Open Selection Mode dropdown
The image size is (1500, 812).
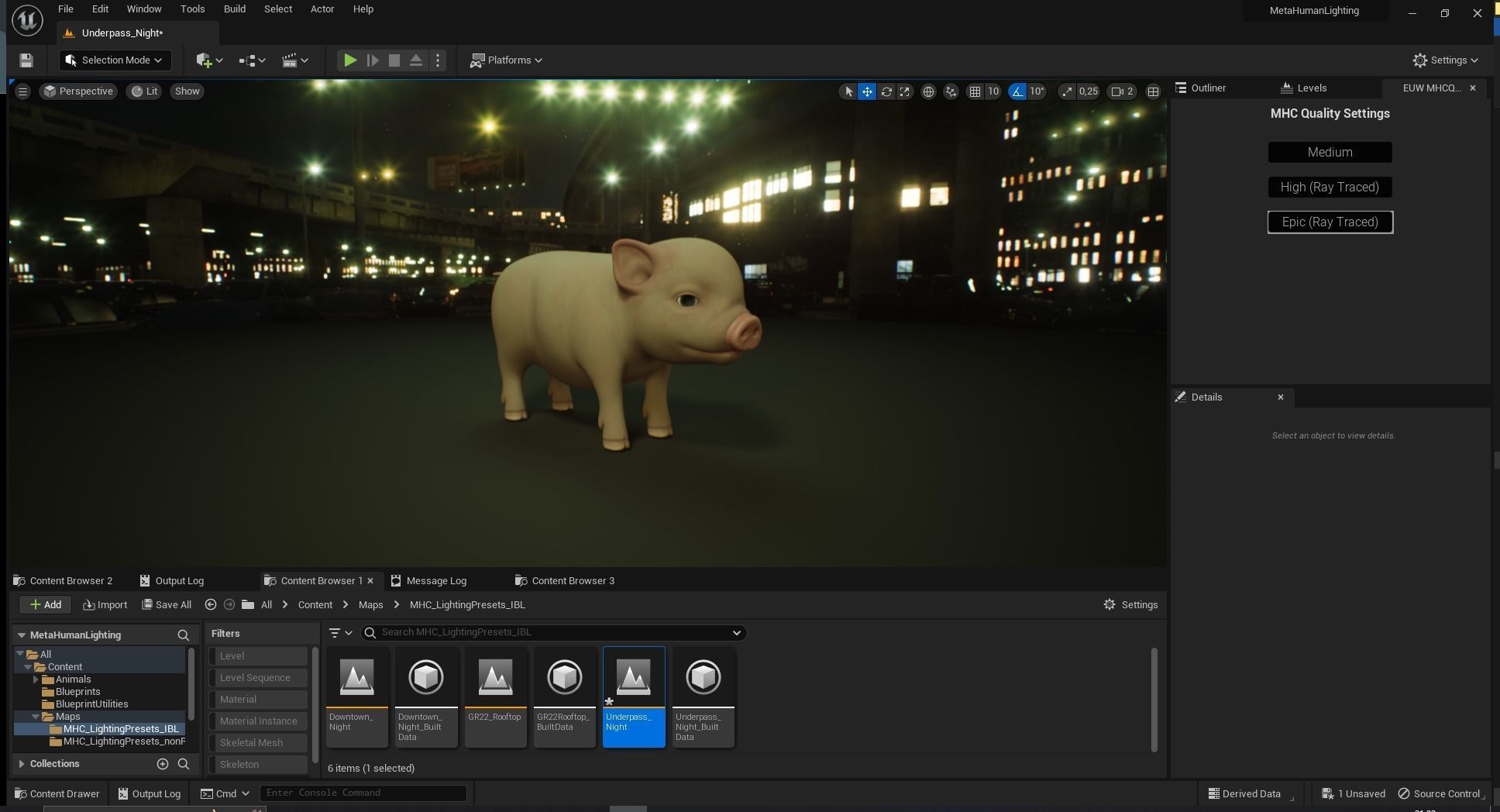pyautogui.click(x=115, y=60)
